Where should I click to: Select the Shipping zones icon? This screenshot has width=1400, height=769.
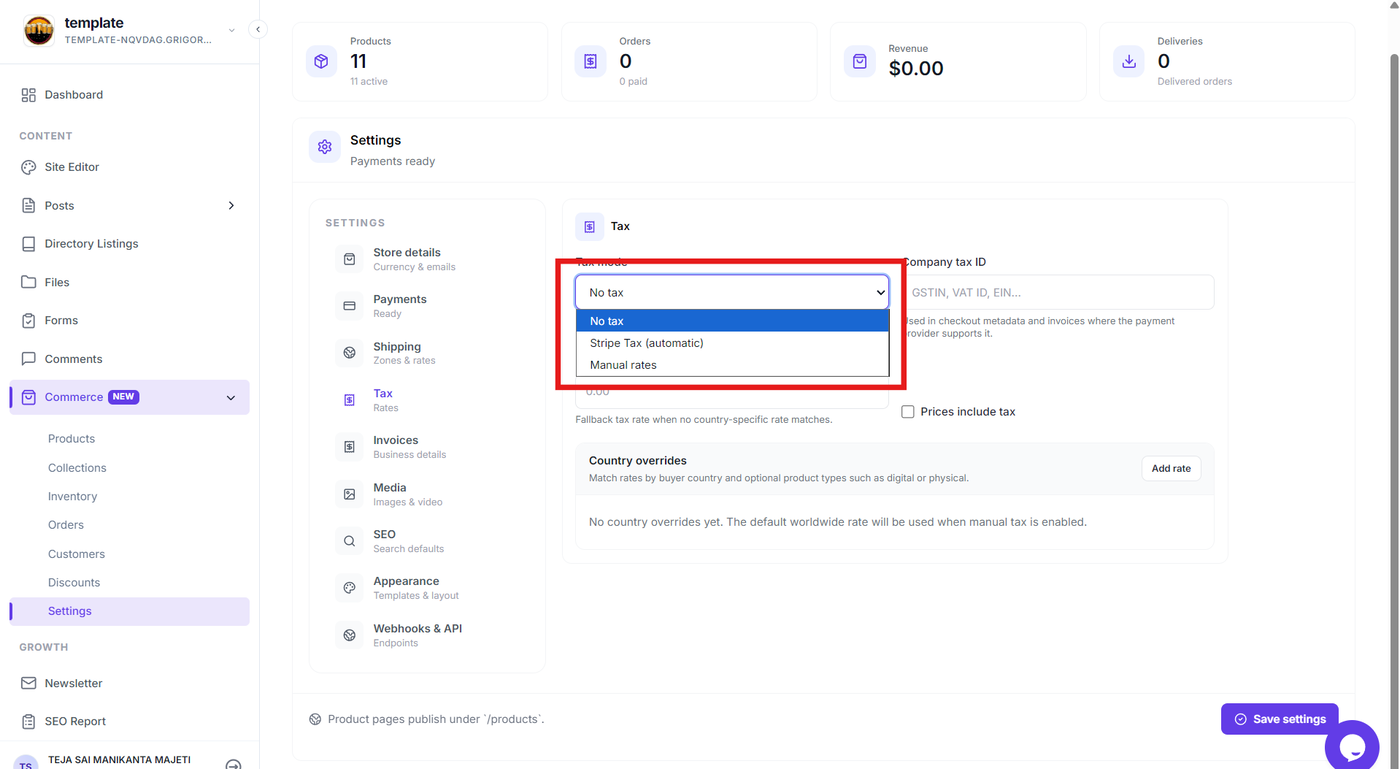349,353
